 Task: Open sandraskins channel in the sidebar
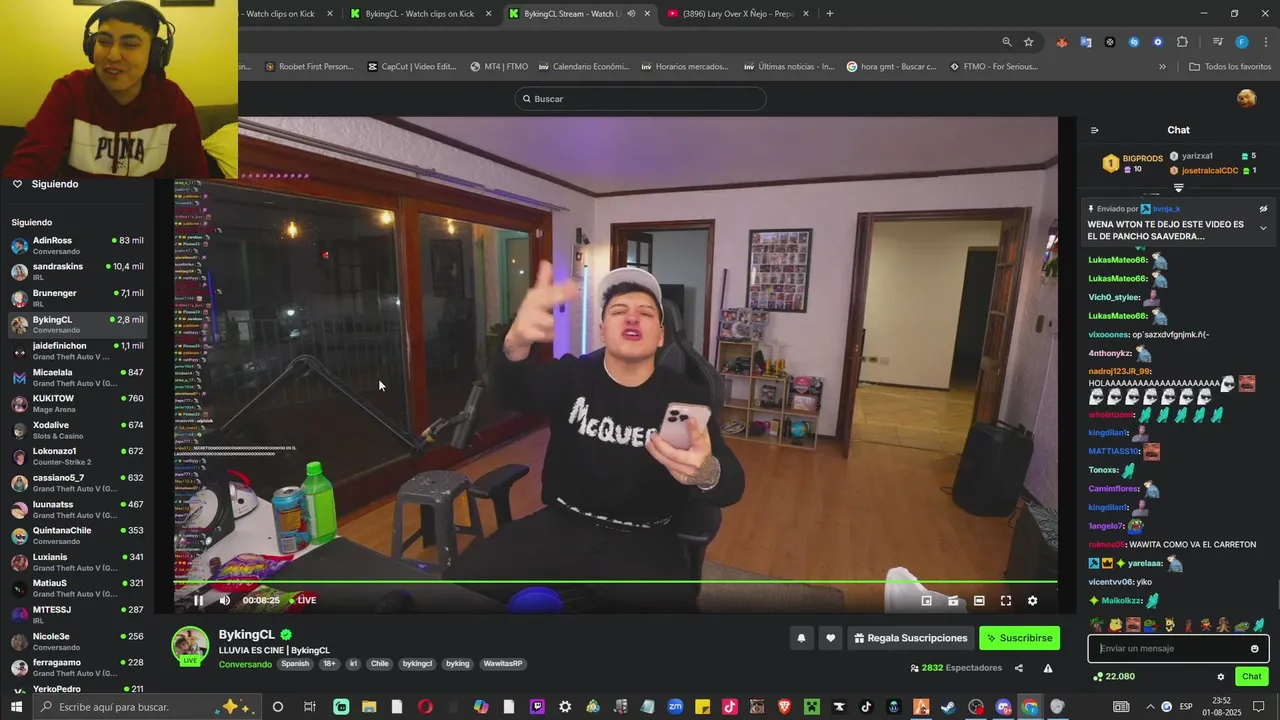[x=77, y=271]
